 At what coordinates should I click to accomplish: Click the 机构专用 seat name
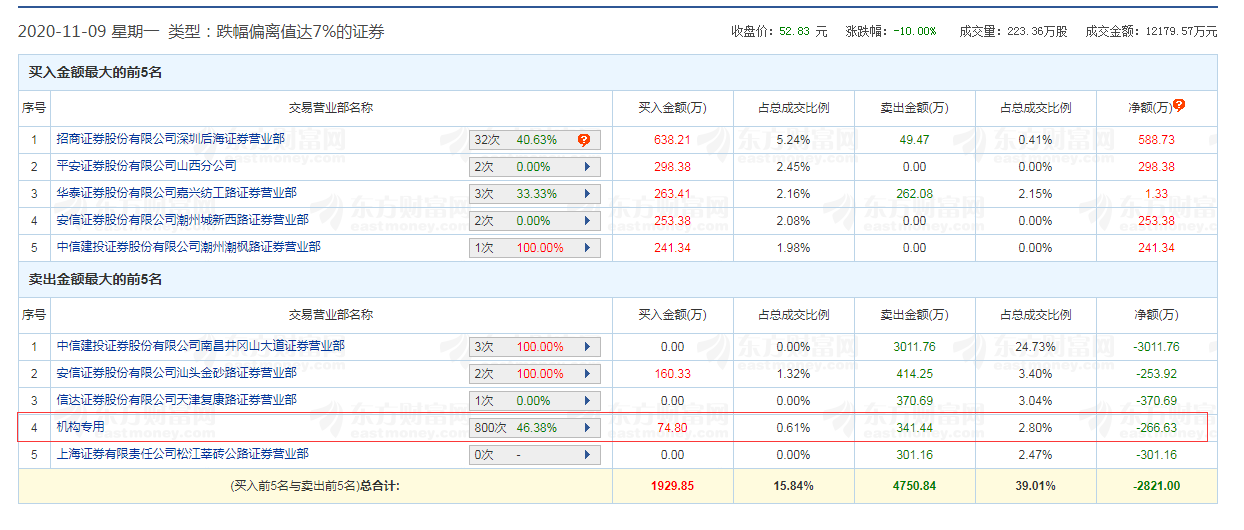point(81,427)
